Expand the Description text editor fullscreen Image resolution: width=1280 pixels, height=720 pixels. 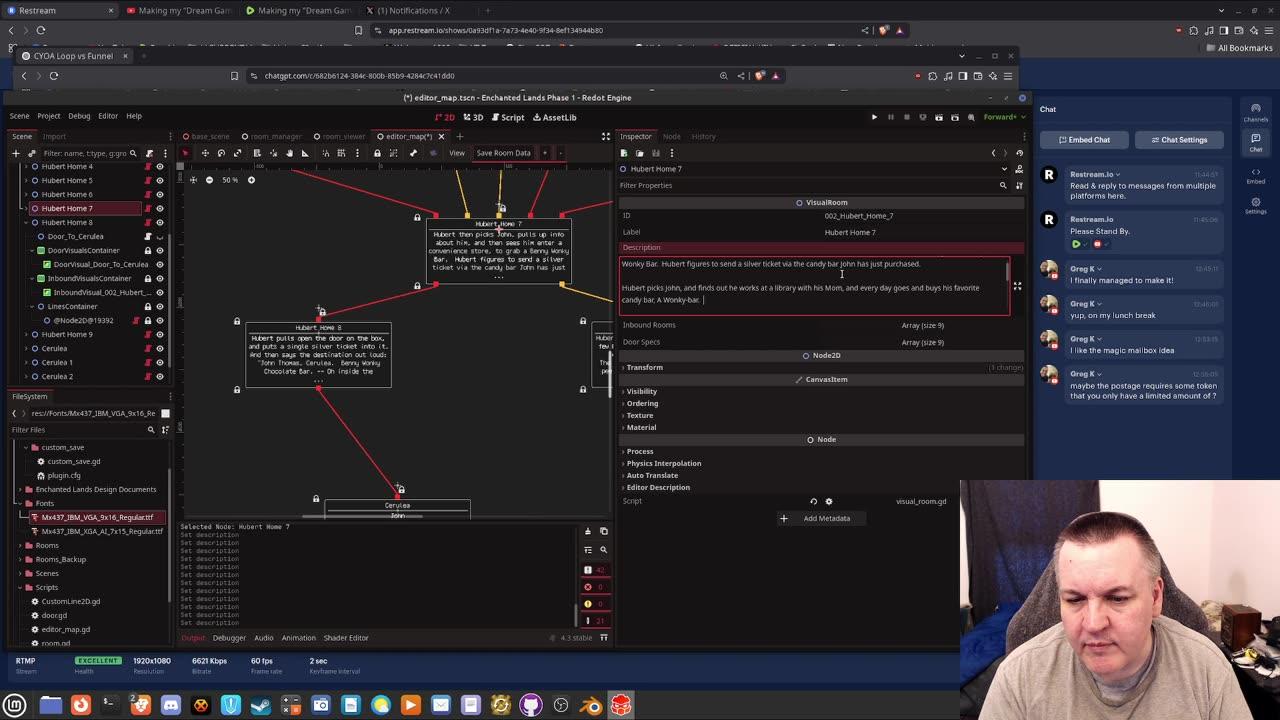(x=1017, y=286)
